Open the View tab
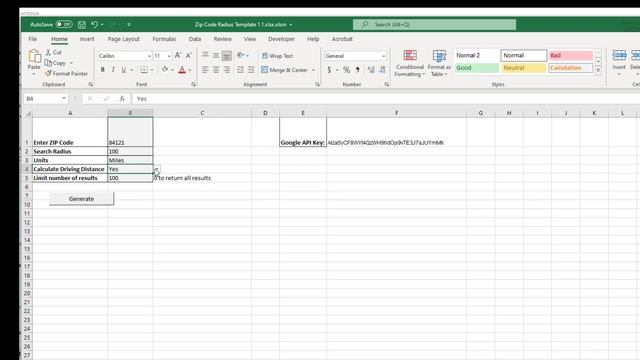This screenshot has width=640, height=360. pyautogui.click(x=250, y=39)
